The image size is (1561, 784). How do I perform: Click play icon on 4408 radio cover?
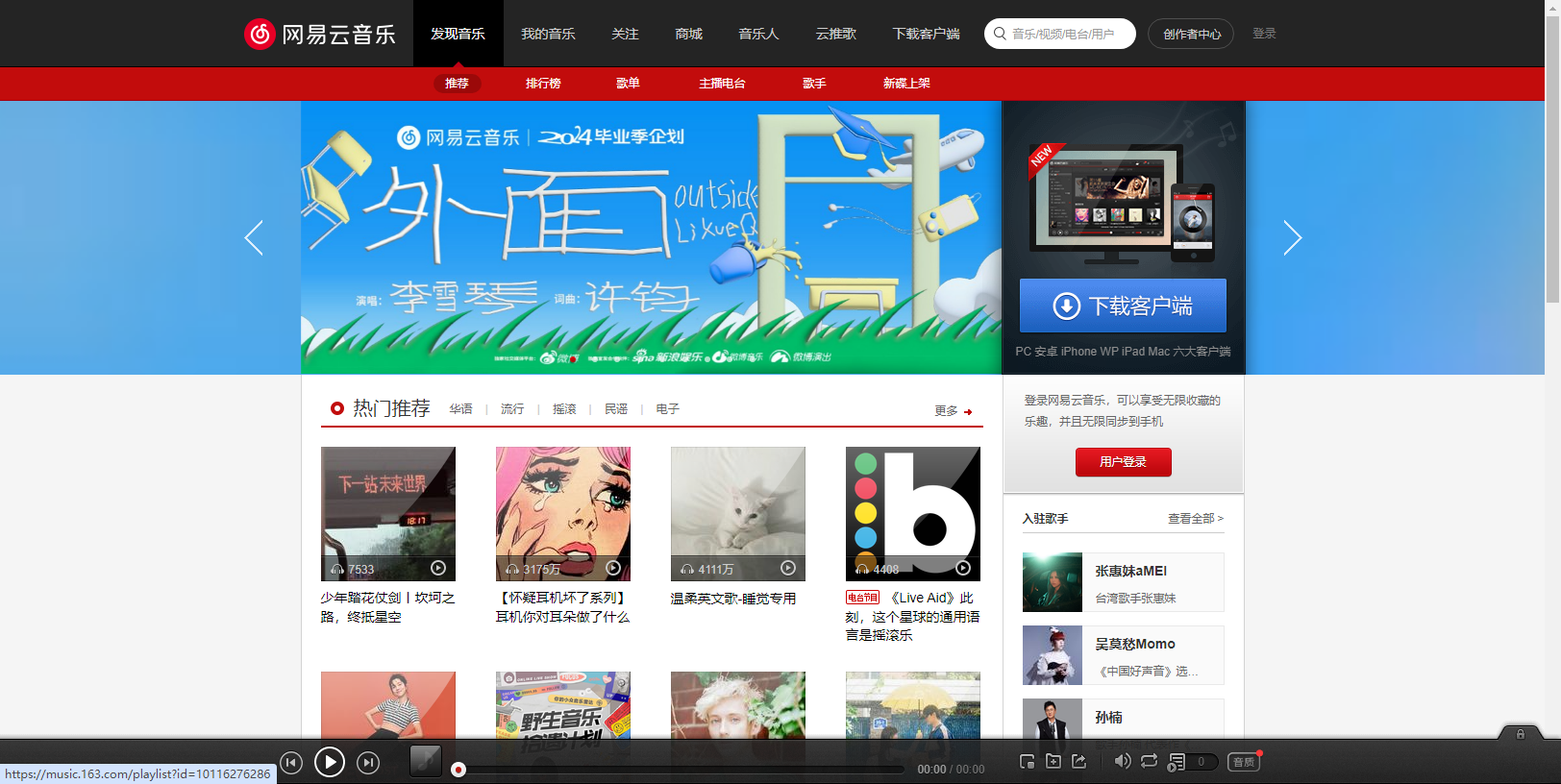963,568
